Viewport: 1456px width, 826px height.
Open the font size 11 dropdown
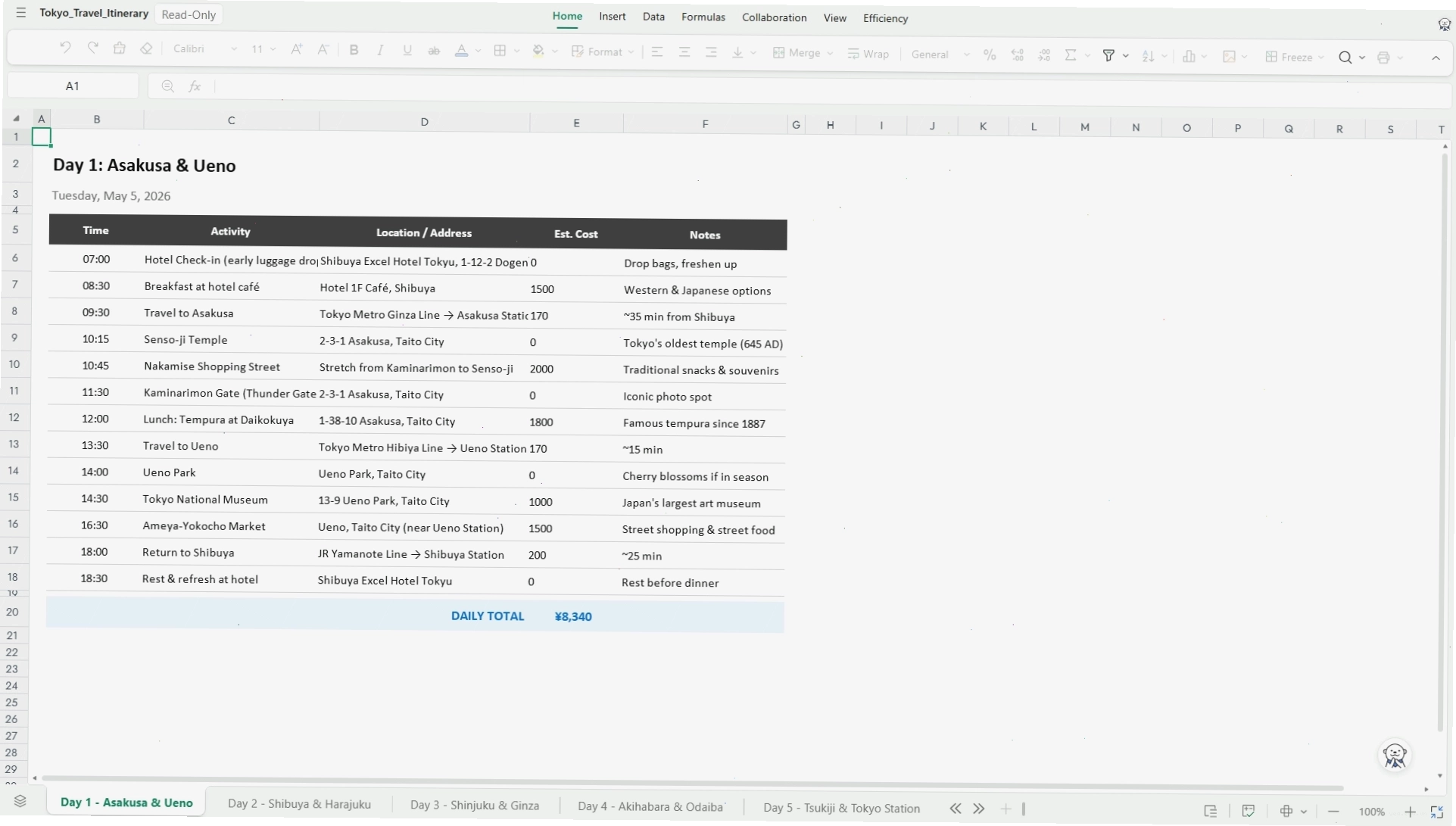tap(263, 49)
